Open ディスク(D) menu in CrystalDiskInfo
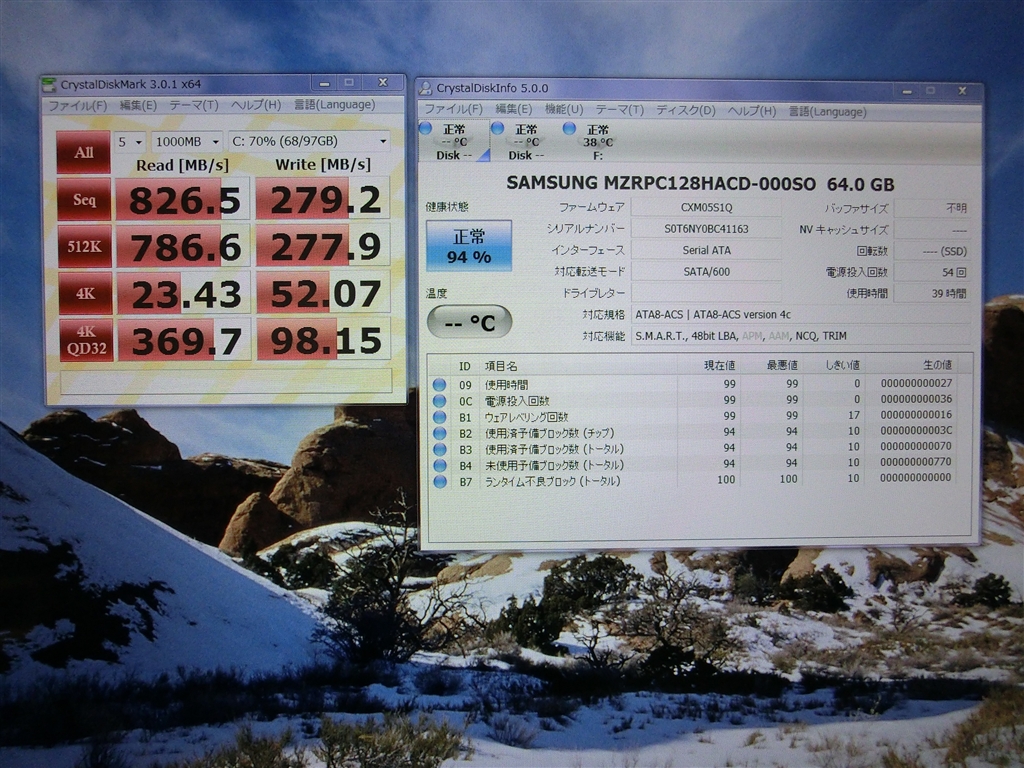Image resolution: width=1024 pixels, height=768 pixels. (686, 110)
